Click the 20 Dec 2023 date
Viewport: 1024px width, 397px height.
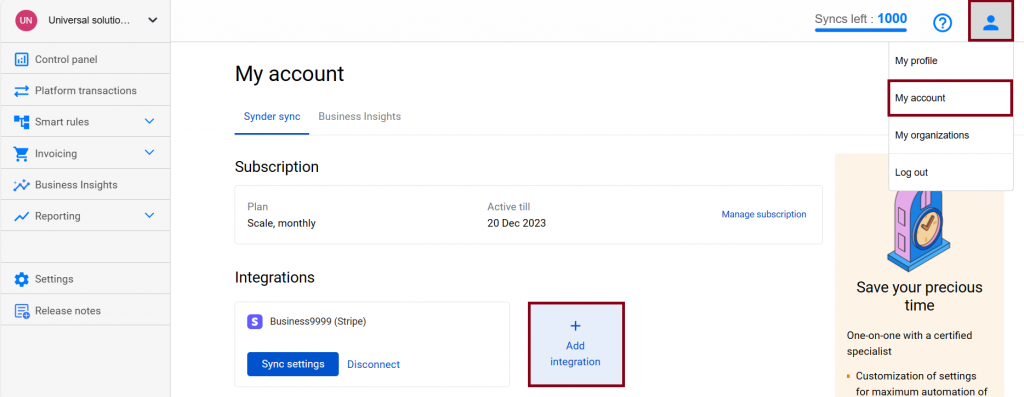[x=517, y=223]
